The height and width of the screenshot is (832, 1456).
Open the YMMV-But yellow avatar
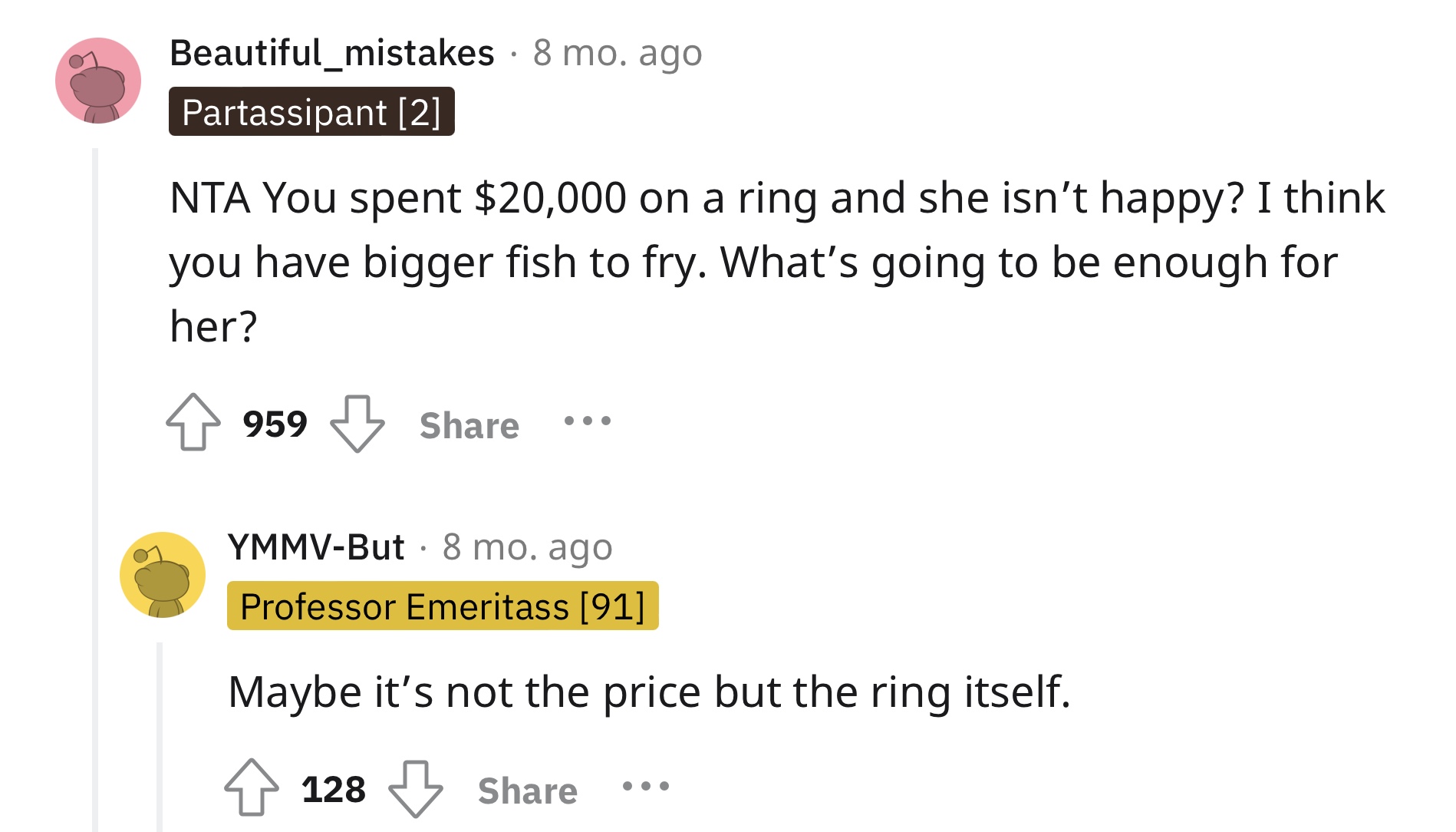click(163, 575)
